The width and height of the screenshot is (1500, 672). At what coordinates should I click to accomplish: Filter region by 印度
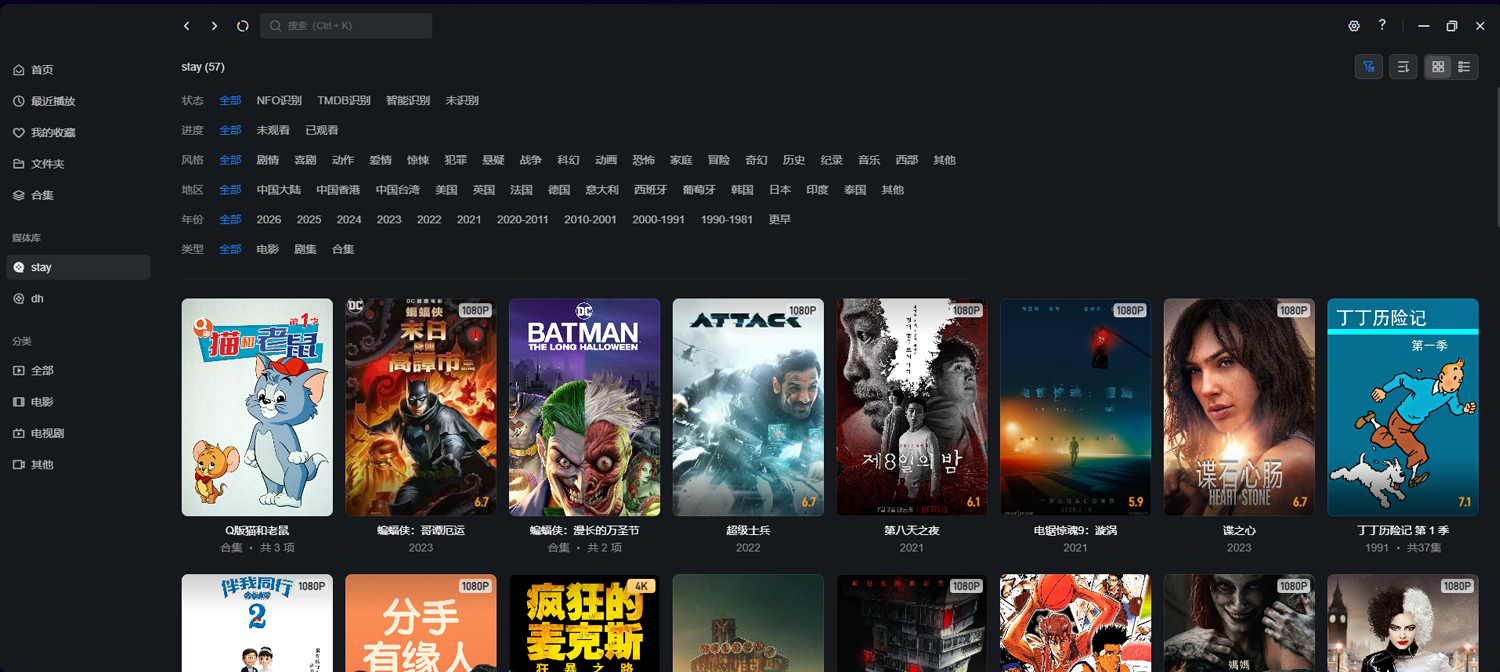pos(817,189)
